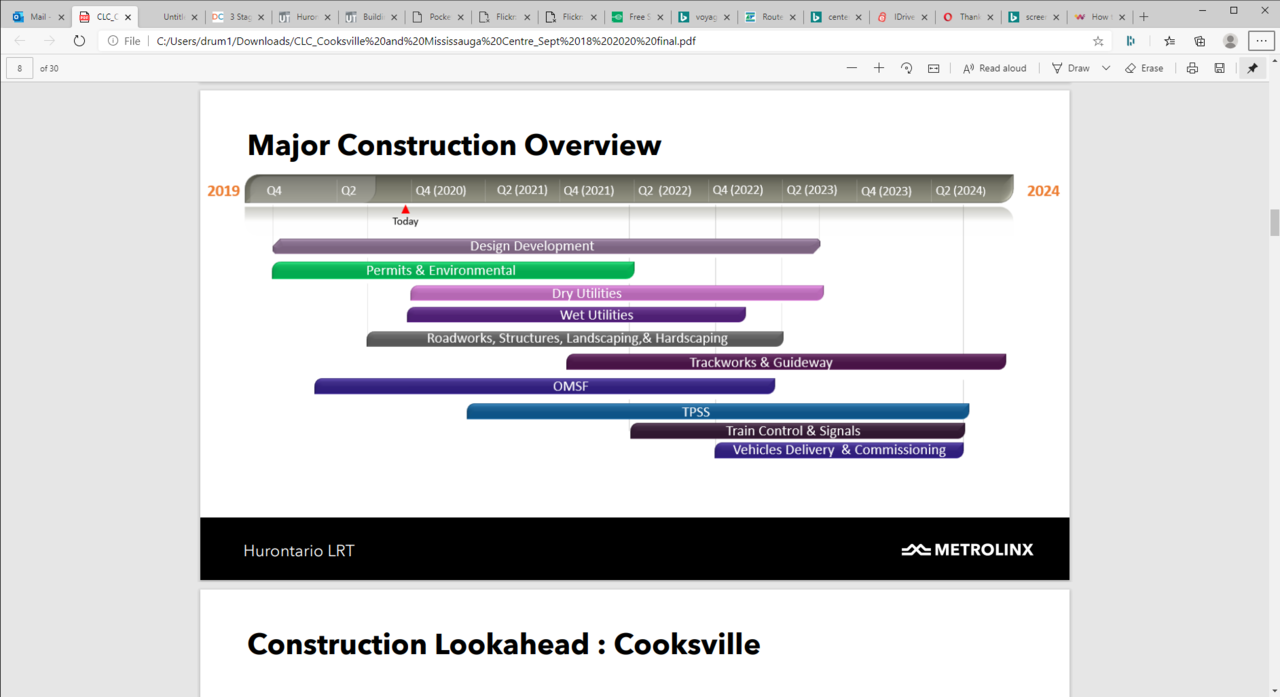Click the blue extension icon beside favorites star
1280x697 pixels.
tap(1131, 41)
